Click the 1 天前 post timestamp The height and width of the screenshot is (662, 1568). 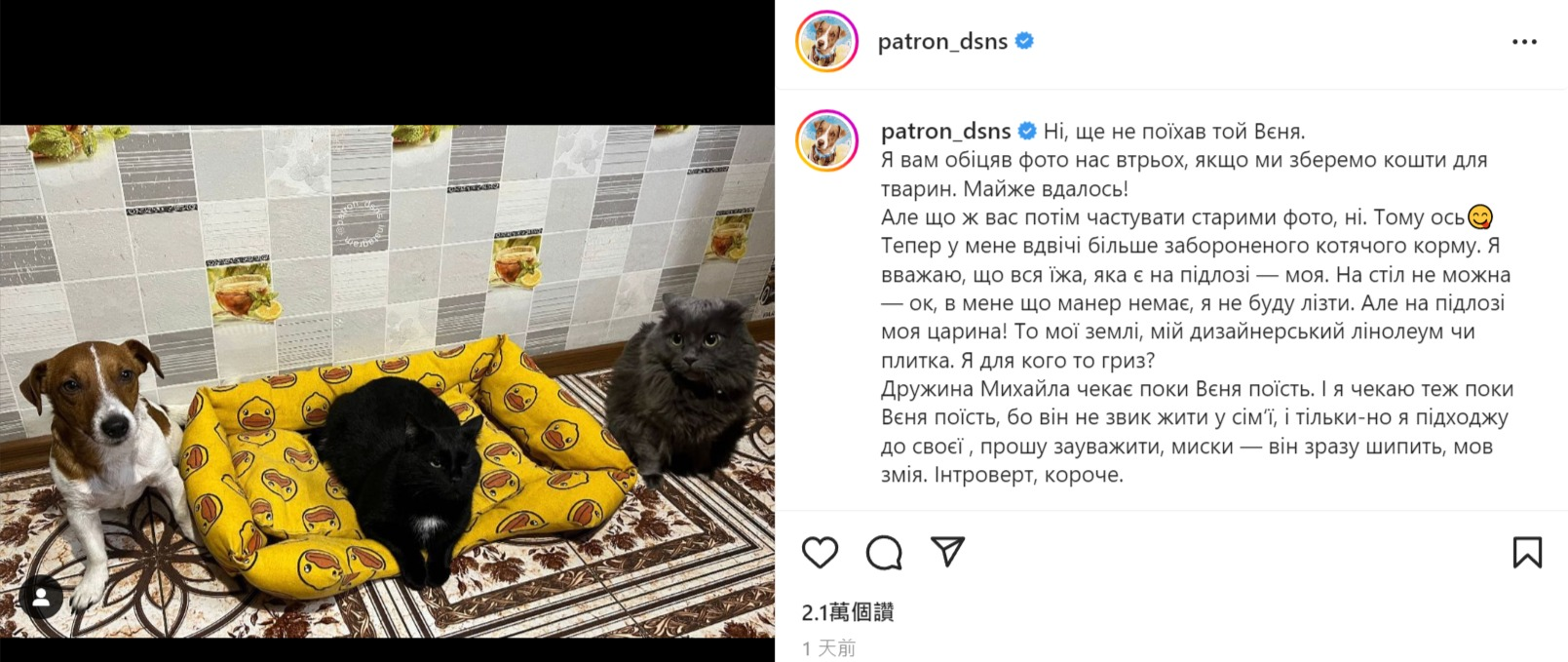point(828,648)
